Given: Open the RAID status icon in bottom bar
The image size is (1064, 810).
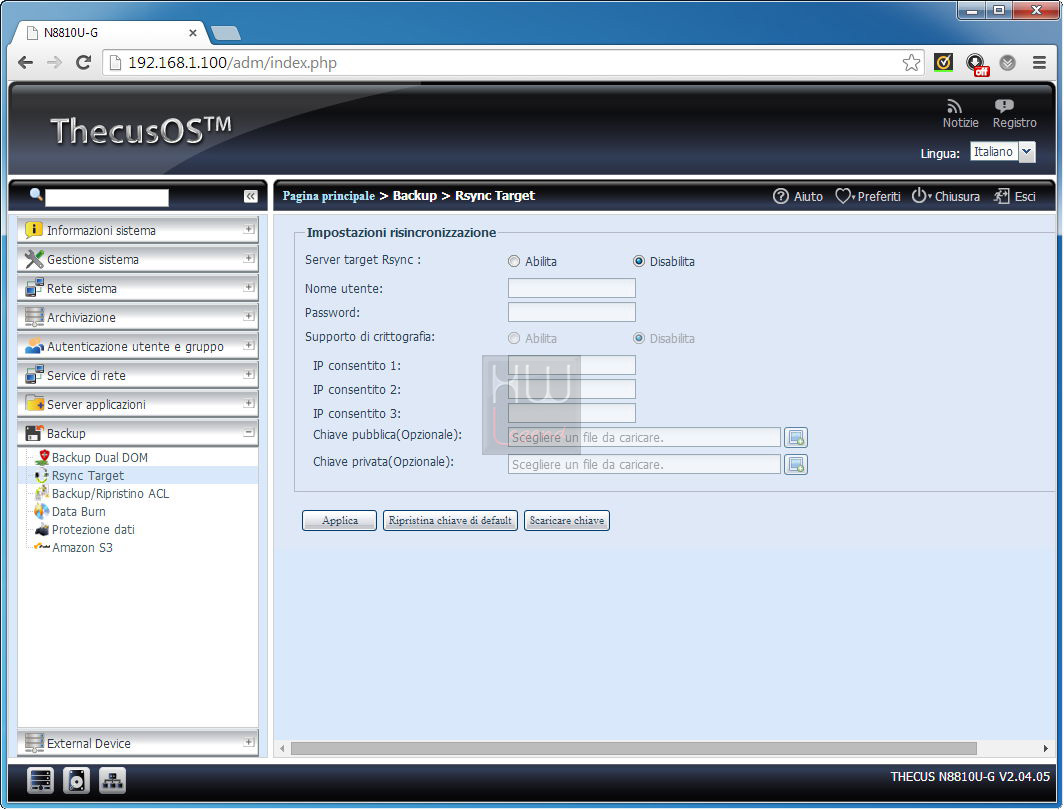Looking at the screenshot, I should coord(40,781).
